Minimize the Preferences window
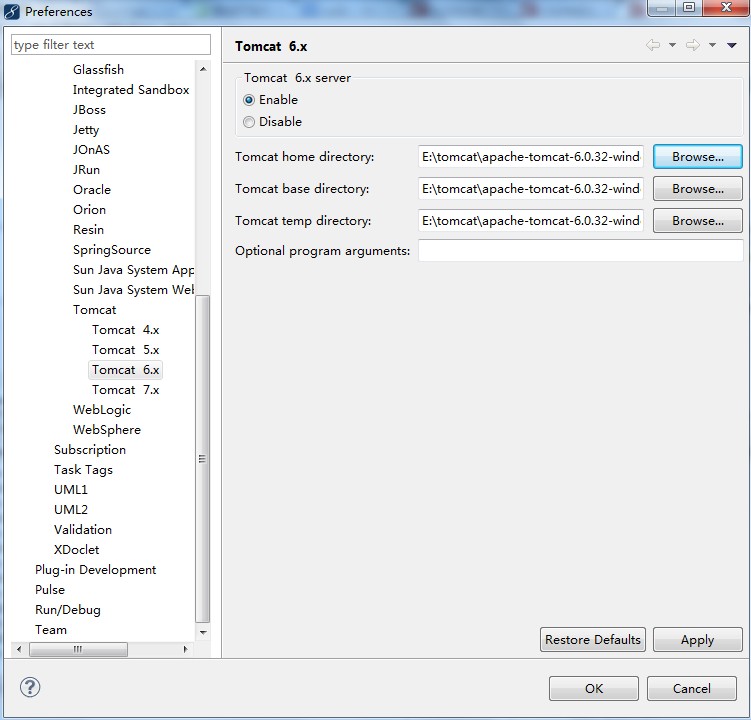 click(x=662, y=7)
